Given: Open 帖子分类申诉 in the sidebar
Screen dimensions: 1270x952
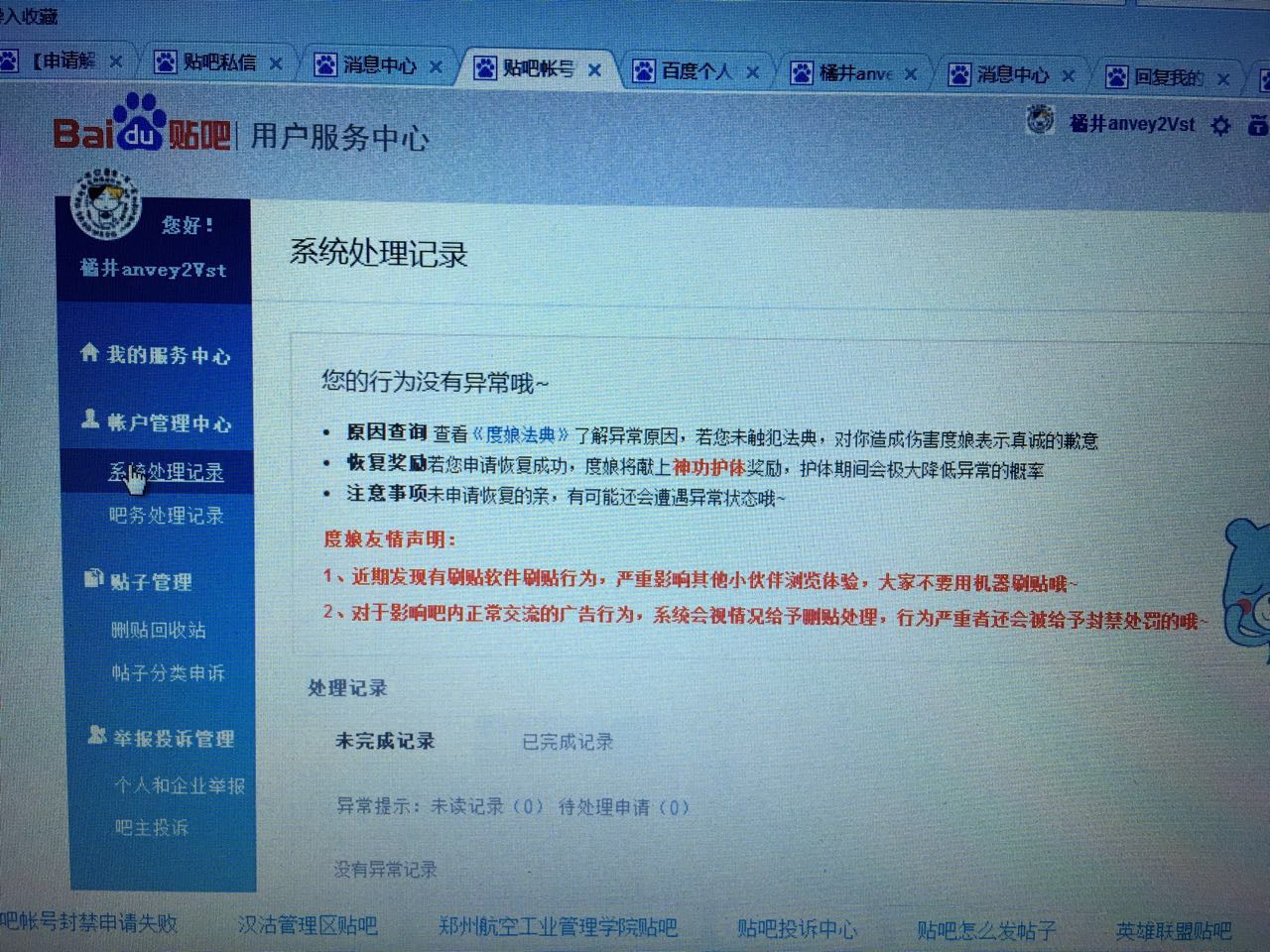Looking at the screenshot, I should click(x=168, y=673).
